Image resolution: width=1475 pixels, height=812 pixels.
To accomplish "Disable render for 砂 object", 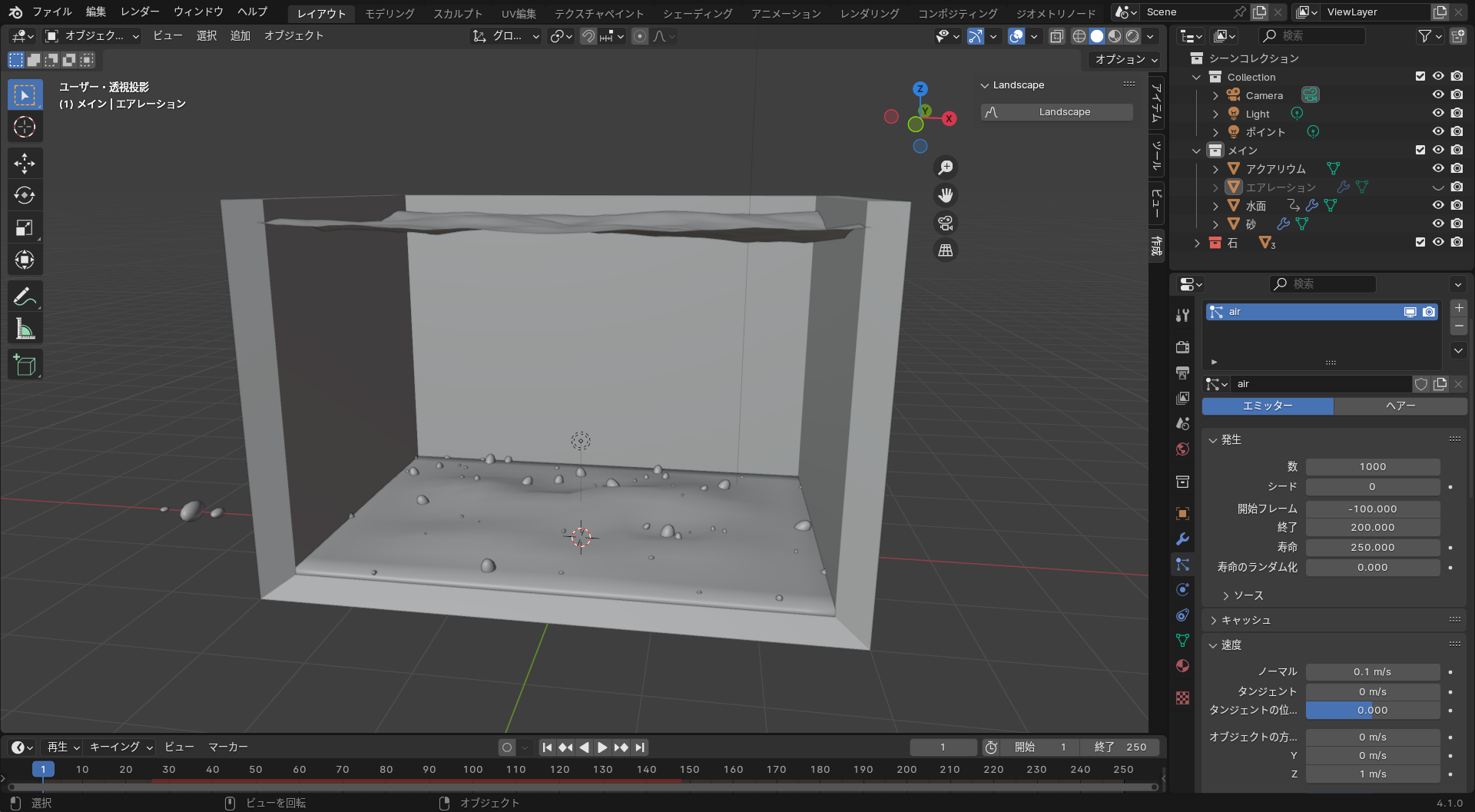I will click(x=1457, y=224).
